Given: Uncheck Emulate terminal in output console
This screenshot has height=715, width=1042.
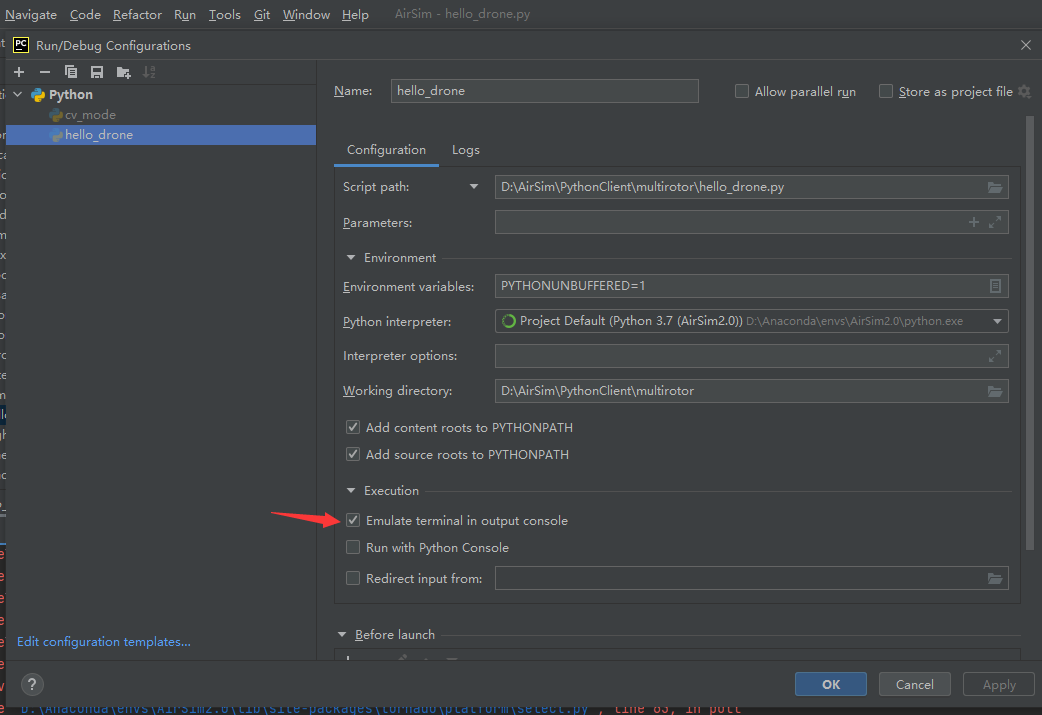Looking at the screenshot, I should (x=353, y=520).
